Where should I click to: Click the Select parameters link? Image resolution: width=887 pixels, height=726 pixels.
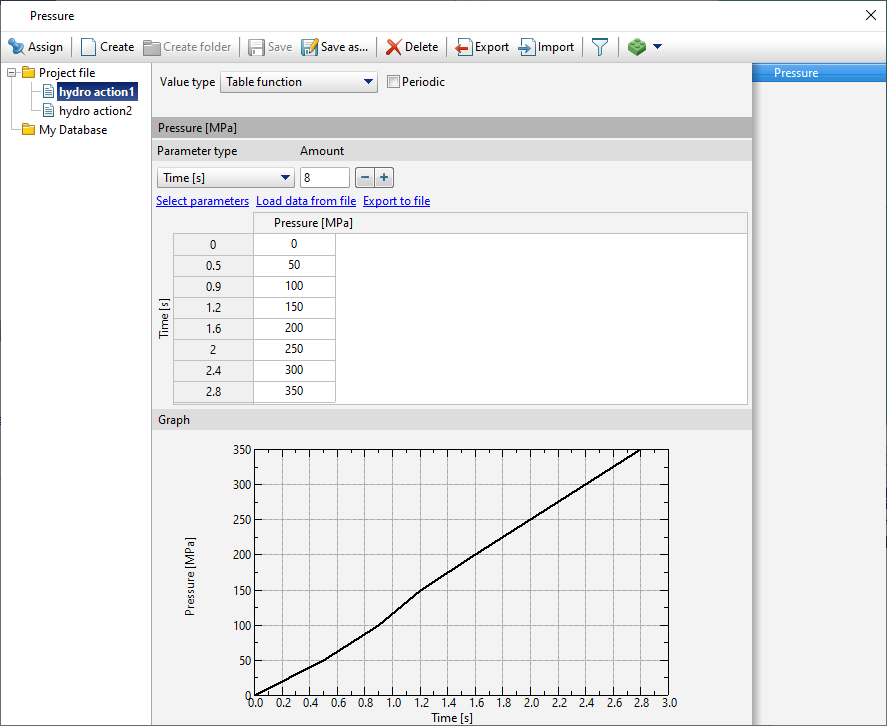(x=202, y=201)
